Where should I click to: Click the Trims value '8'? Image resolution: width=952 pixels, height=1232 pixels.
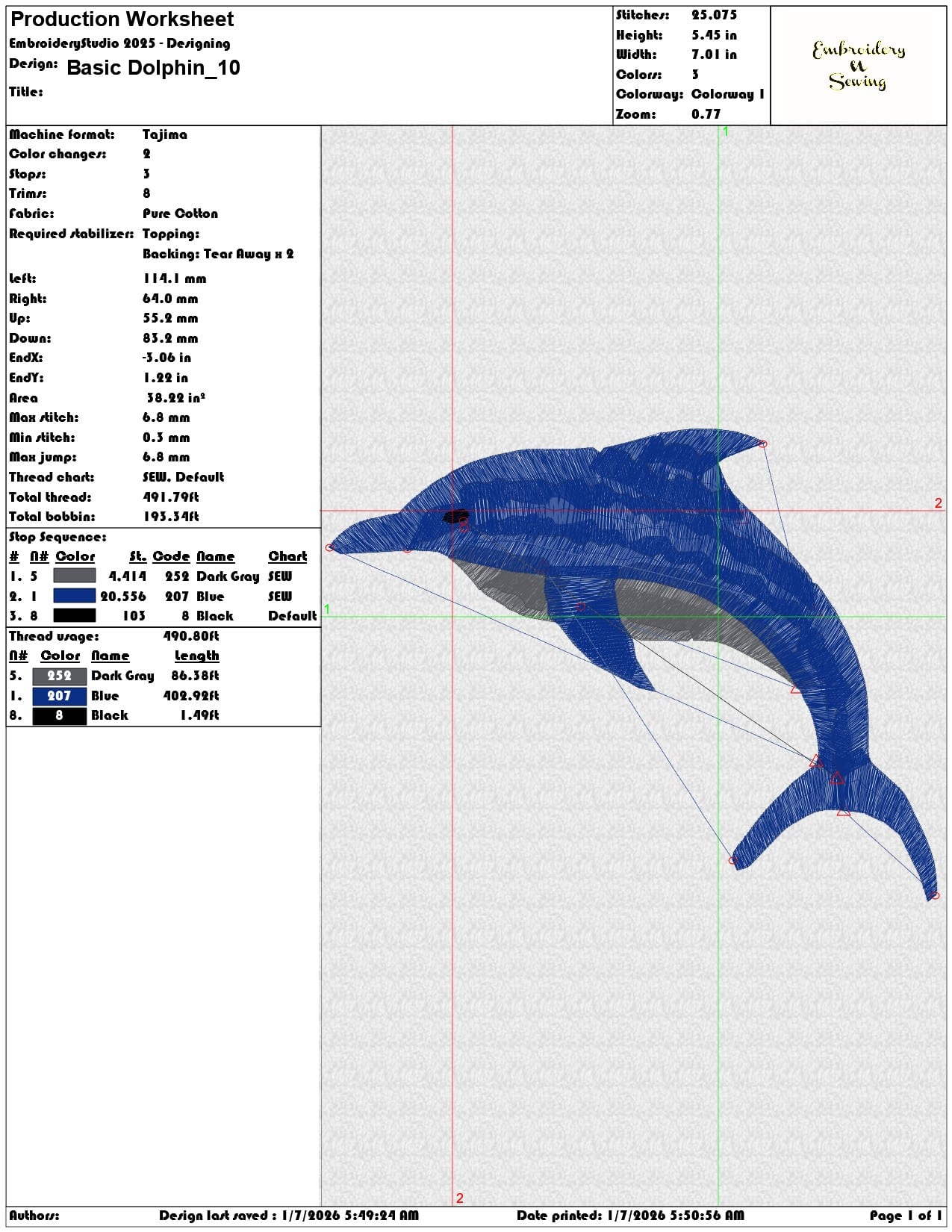click(146, 193)
